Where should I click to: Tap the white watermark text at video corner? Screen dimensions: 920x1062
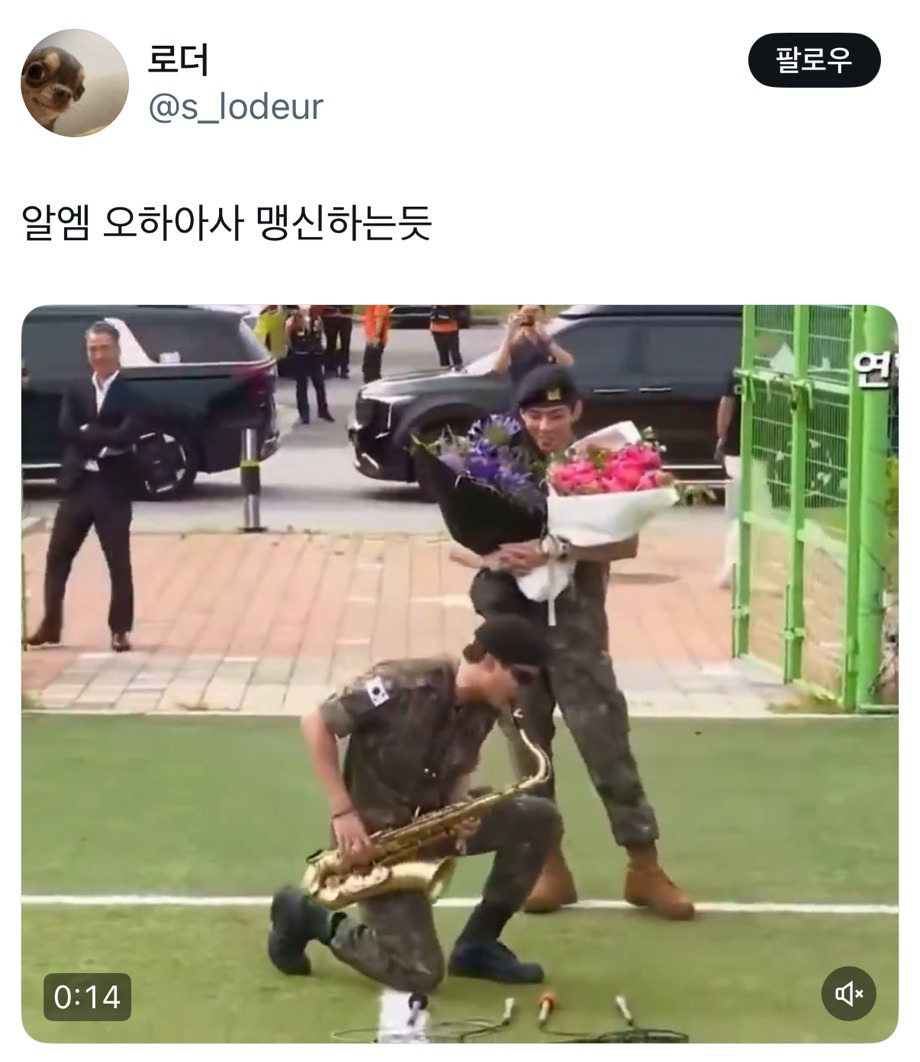point(874,370)
